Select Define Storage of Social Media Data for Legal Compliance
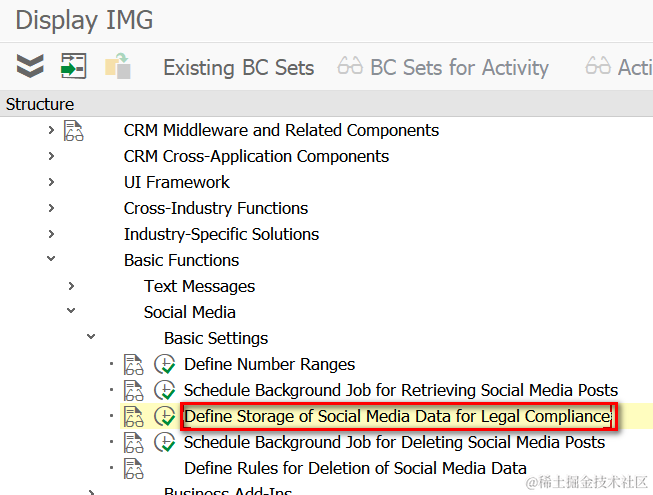The height and width of the screenshot is (495, 653). click(398, 416)
